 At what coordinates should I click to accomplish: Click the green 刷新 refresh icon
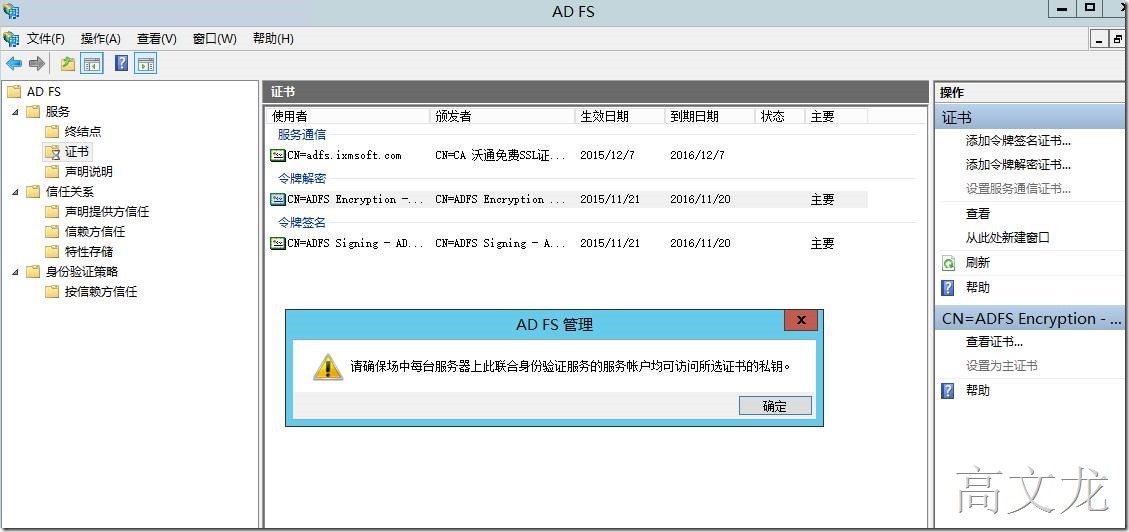tap(948, 263)
